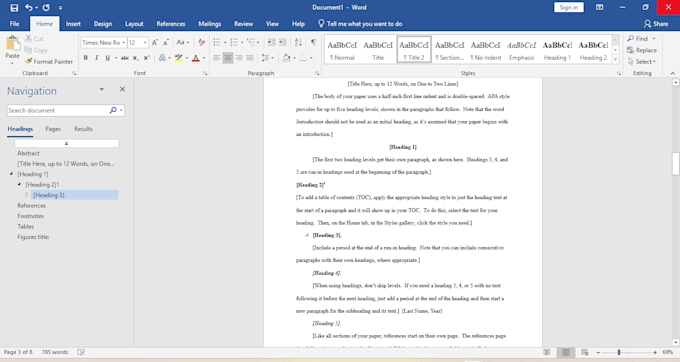Open the Review tab
This screenshot has width=680, height=362.
(243, 24)
